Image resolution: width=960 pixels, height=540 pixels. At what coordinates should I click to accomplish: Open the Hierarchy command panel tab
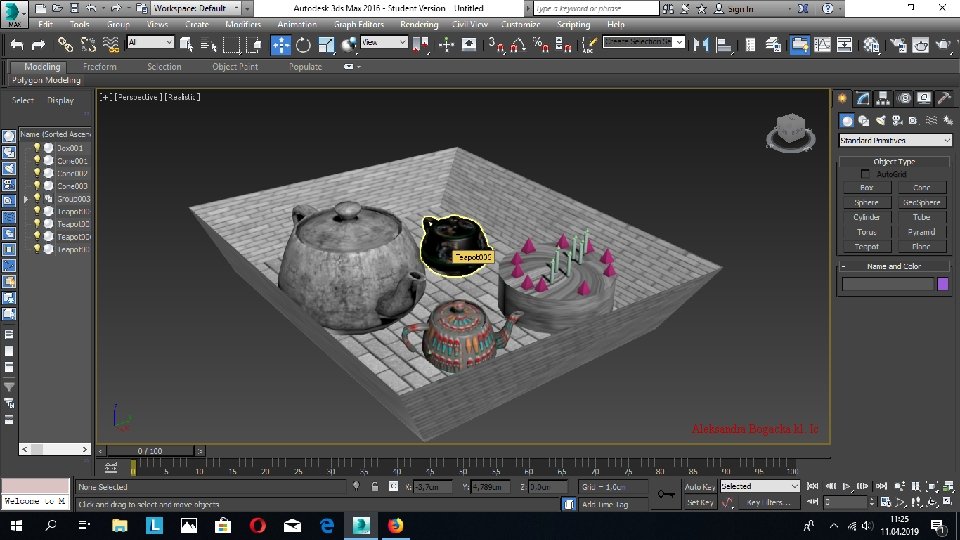[x=884, y=98]
